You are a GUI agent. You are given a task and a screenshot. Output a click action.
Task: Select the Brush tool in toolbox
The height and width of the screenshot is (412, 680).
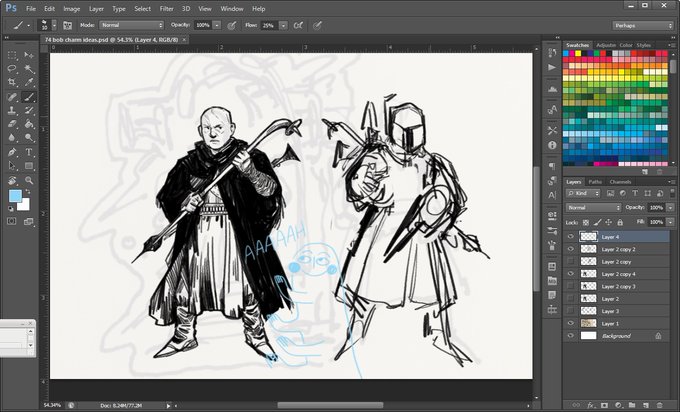click(x=29, y=97)
